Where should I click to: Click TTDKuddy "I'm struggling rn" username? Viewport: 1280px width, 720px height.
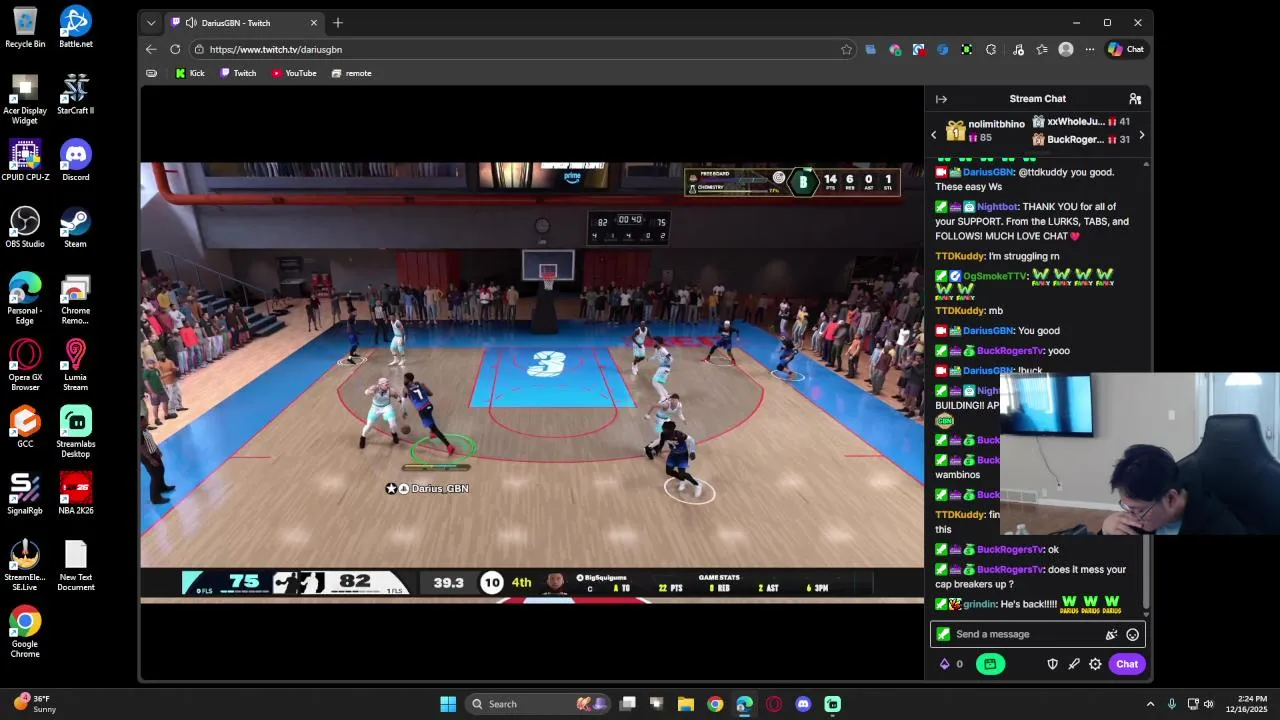coord(959,256)
